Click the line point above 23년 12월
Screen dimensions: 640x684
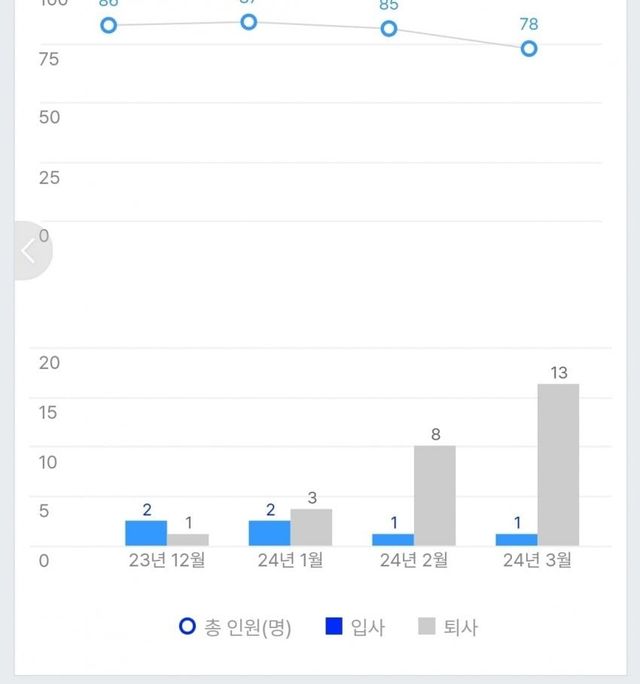(x=108, y=25)
